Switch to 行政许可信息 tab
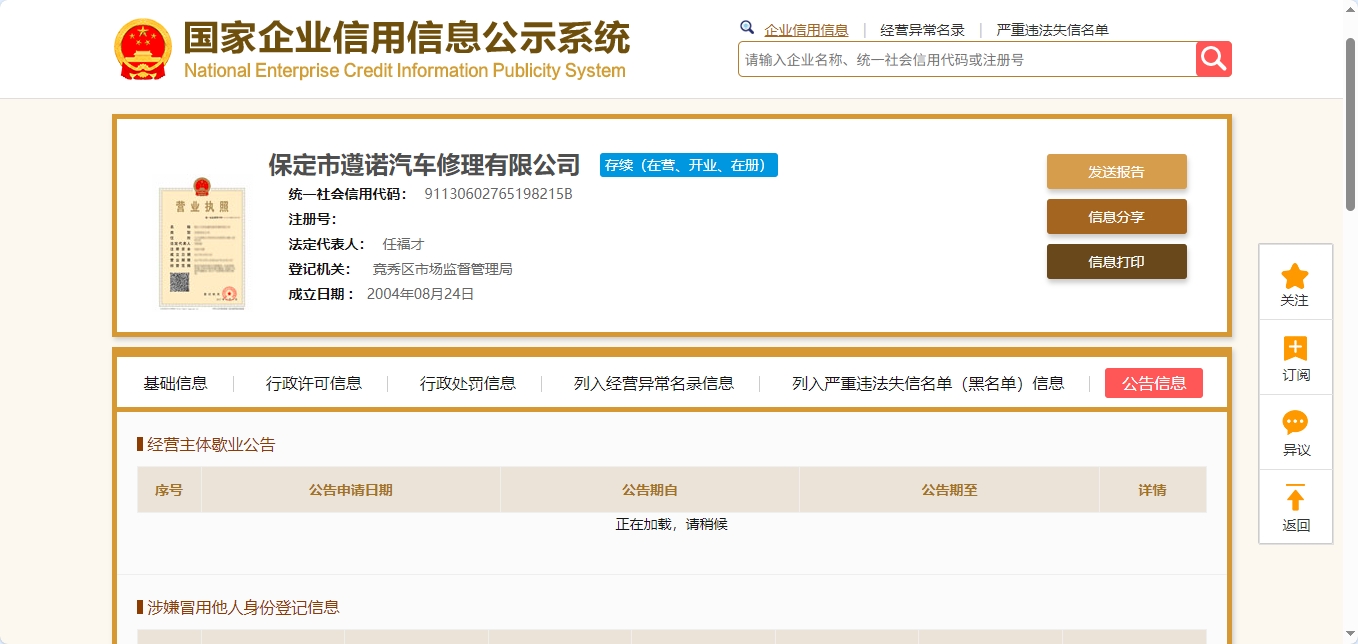The width and height of the screenshot is (1358, 644). [x=314, y=383]
